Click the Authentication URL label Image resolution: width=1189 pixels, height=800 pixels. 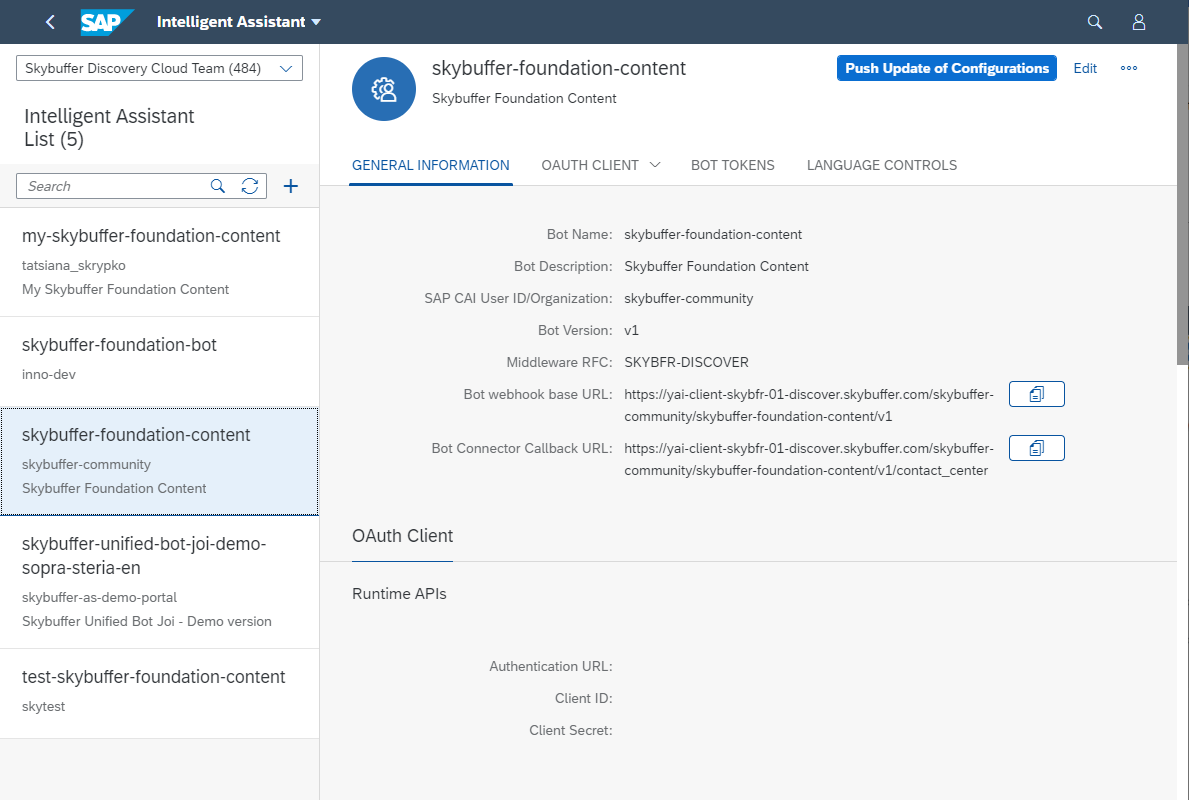tap(551, 667)
